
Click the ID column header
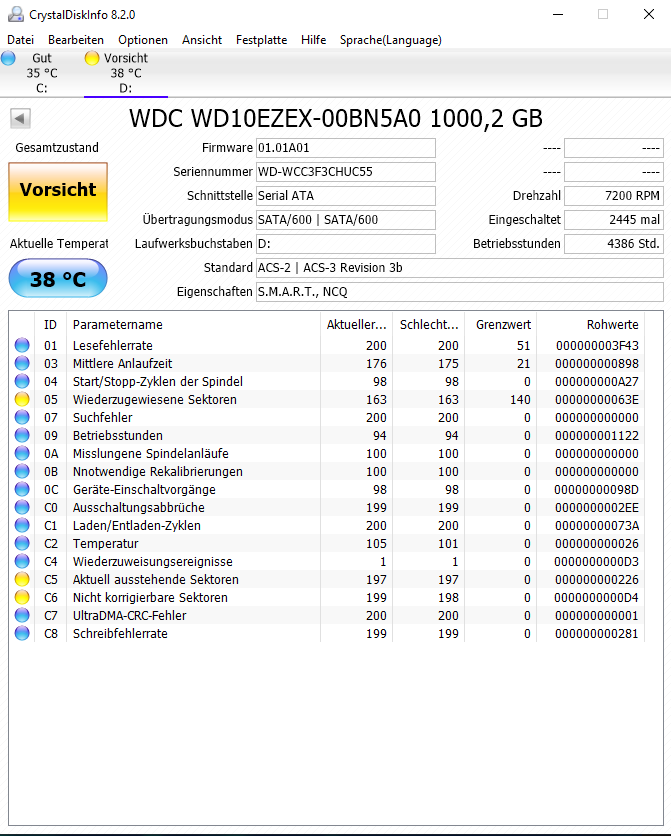pyautogui.click(x=51, y=325)
